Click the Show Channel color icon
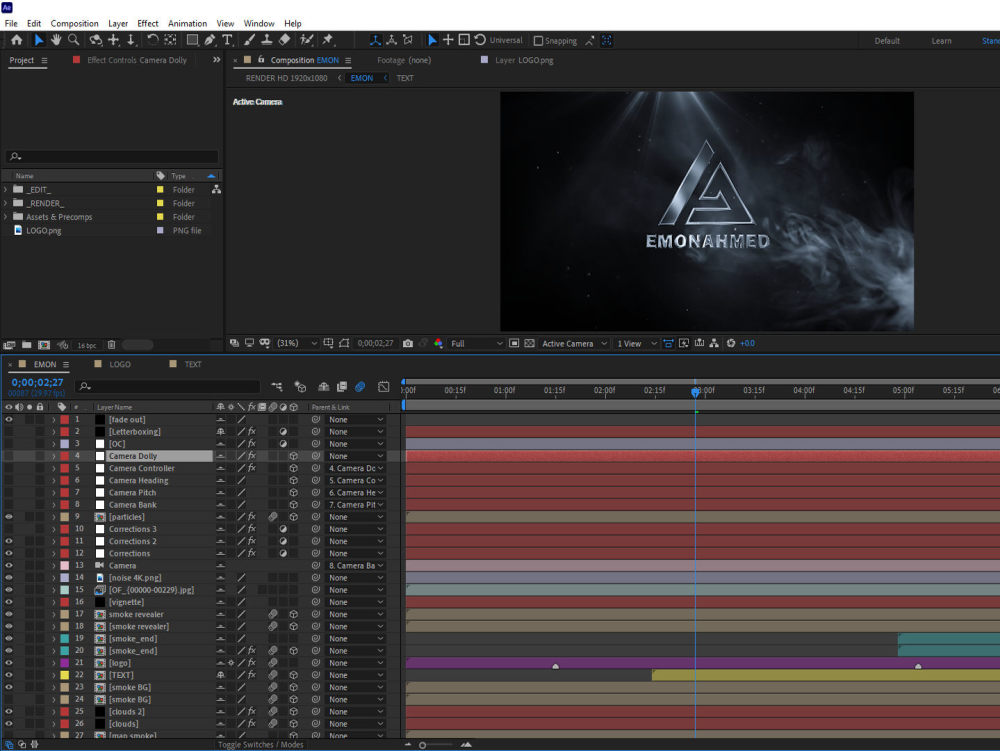The image size is (1000, 751). (x=438, y=344)
